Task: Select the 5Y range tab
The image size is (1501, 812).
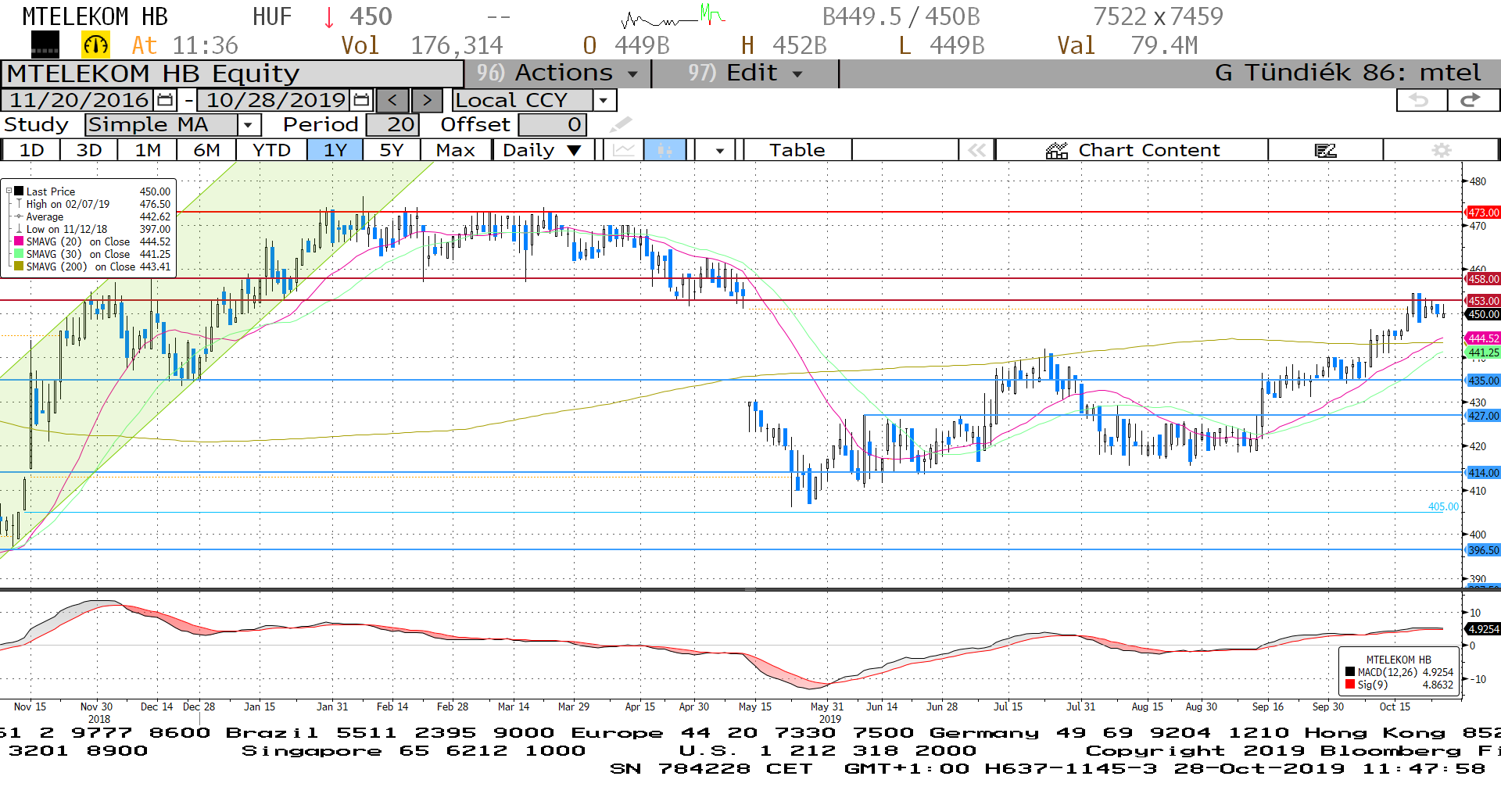Action: [392, 150]
